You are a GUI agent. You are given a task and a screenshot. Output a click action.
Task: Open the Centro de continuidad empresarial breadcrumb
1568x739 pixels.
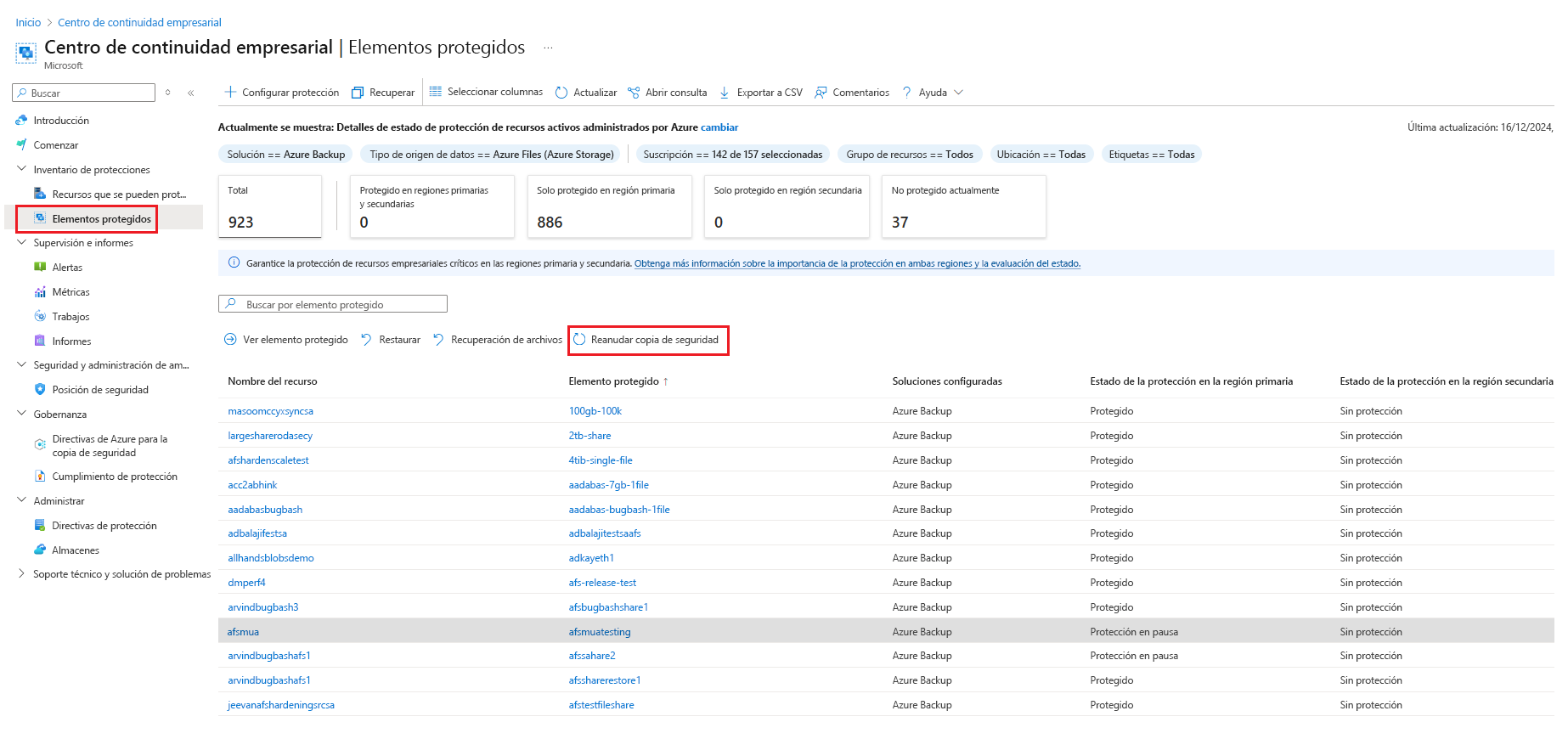point(139,23)
